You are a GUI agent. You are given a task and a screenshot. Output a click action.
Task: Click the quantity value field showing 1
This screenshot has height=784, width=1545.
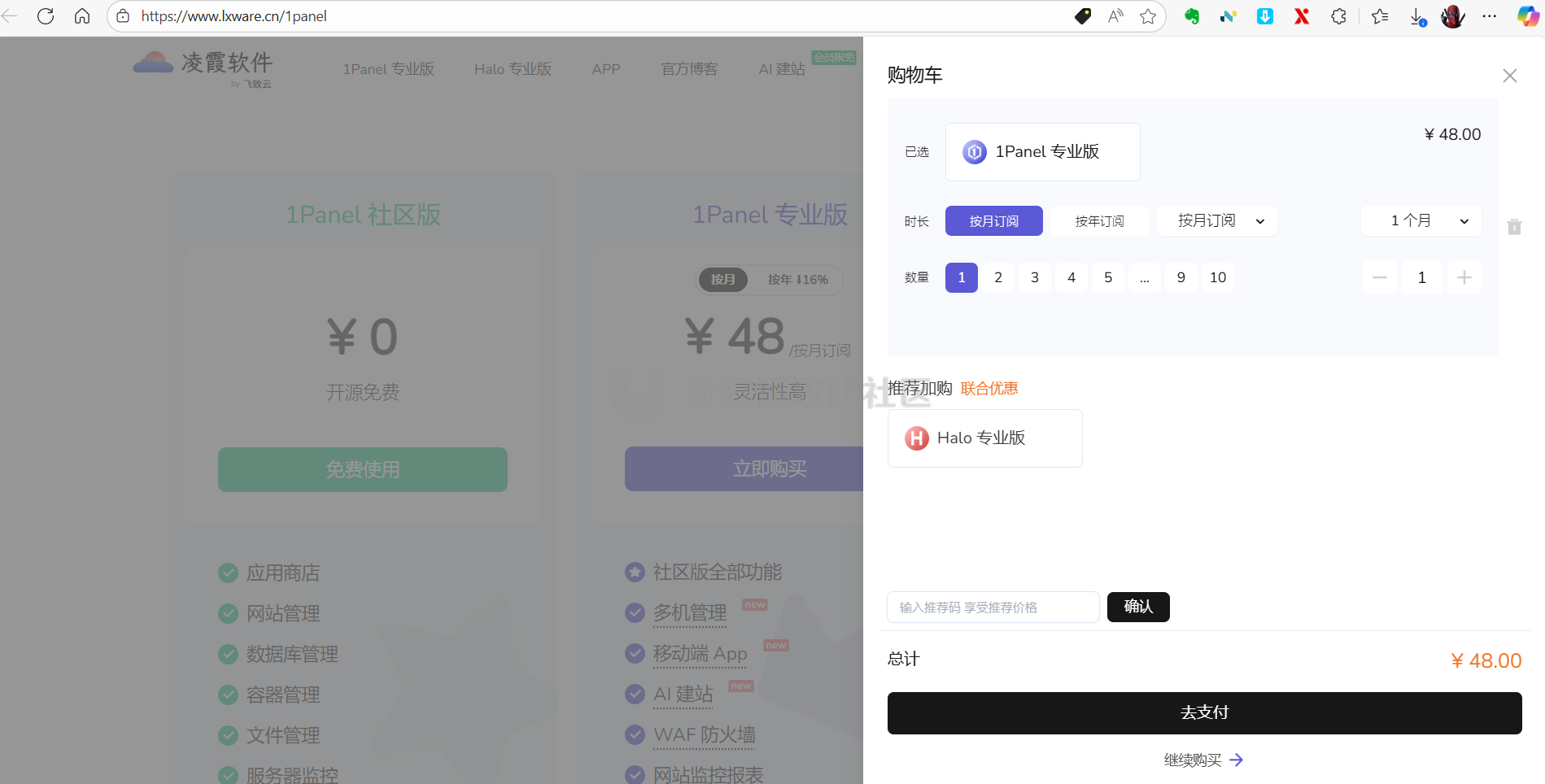[x=1422, y=277]
